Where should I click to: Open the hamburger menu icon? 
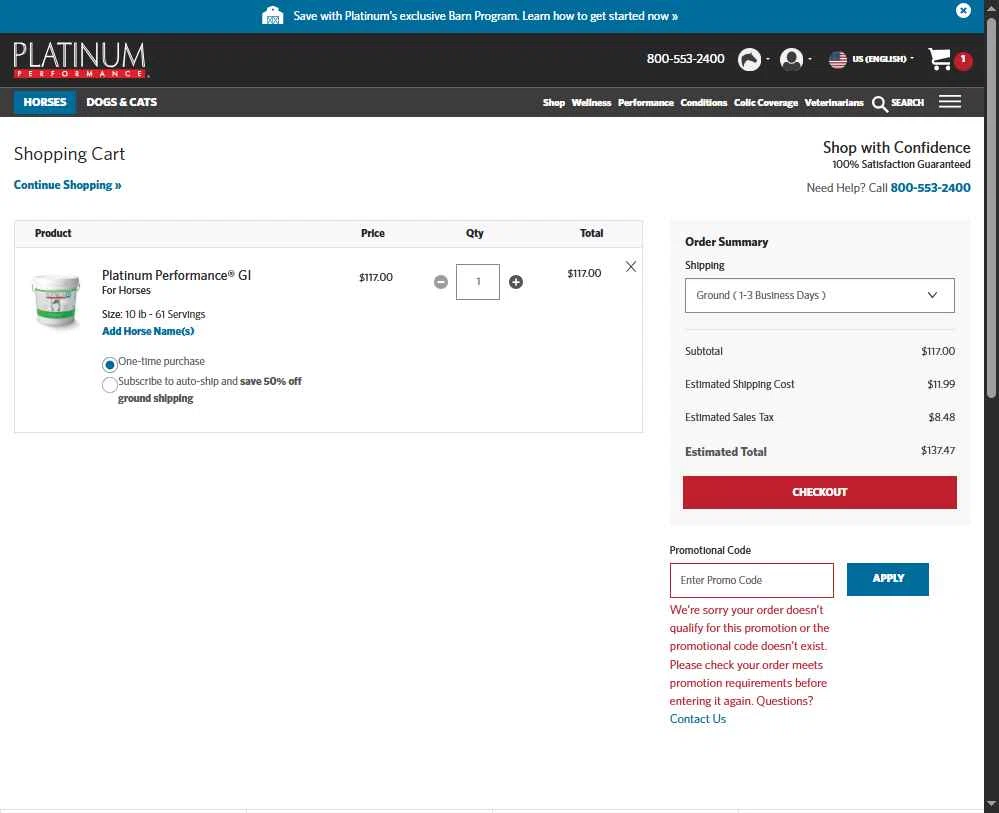tap(949, 102)
